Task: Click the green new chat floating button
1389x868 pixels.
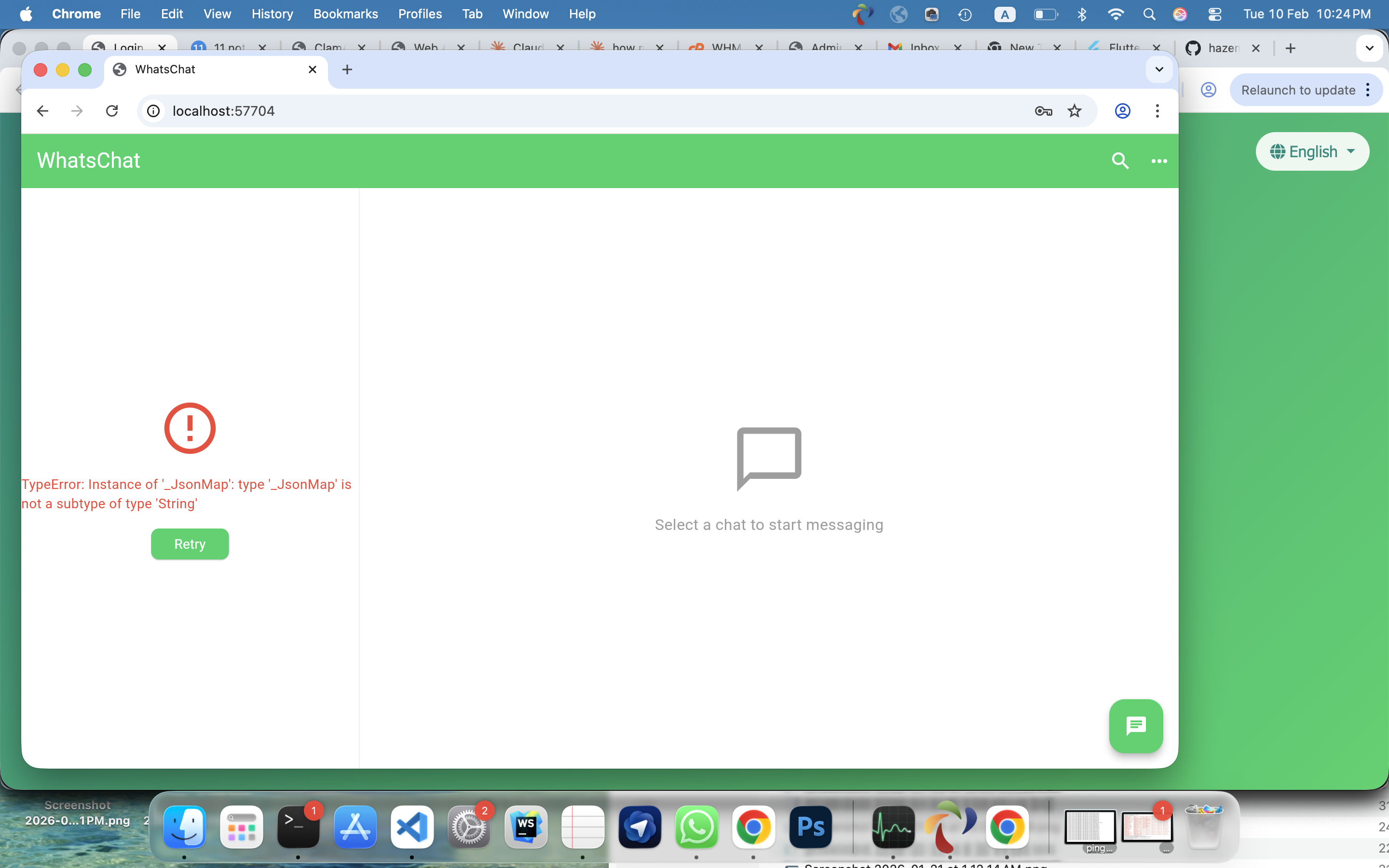Action: coord(1135,726)
